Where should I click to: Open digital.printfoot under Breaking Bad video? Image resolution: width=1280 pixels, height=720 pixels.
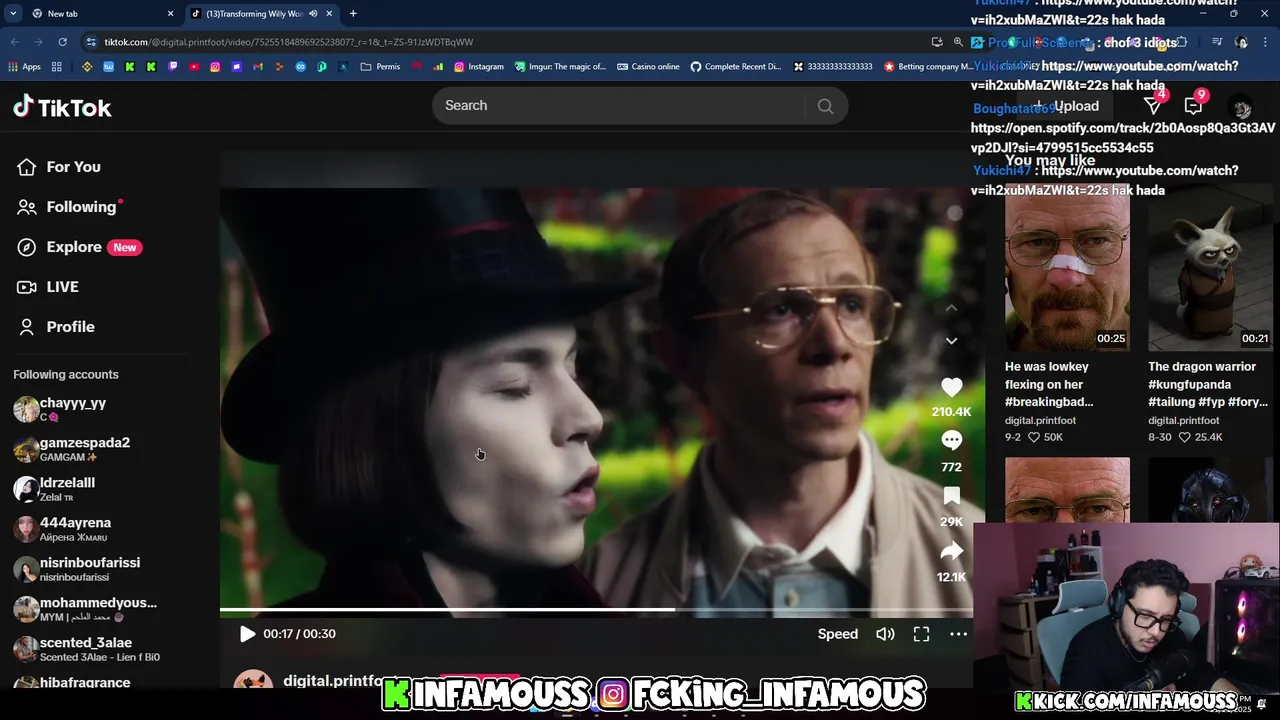[1041, 421]
